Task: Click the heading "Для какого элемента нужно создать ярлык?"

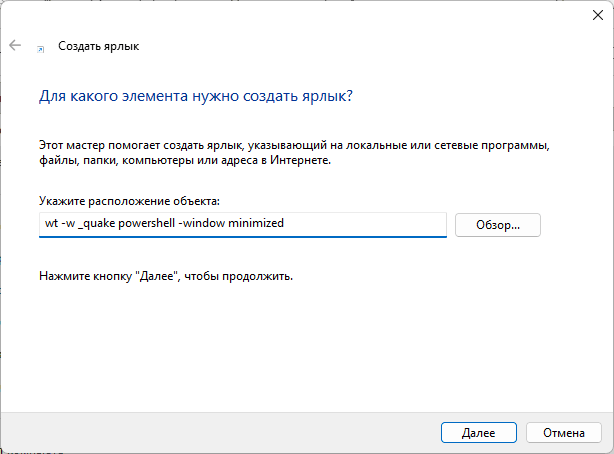Action: [x=195, y=99]
